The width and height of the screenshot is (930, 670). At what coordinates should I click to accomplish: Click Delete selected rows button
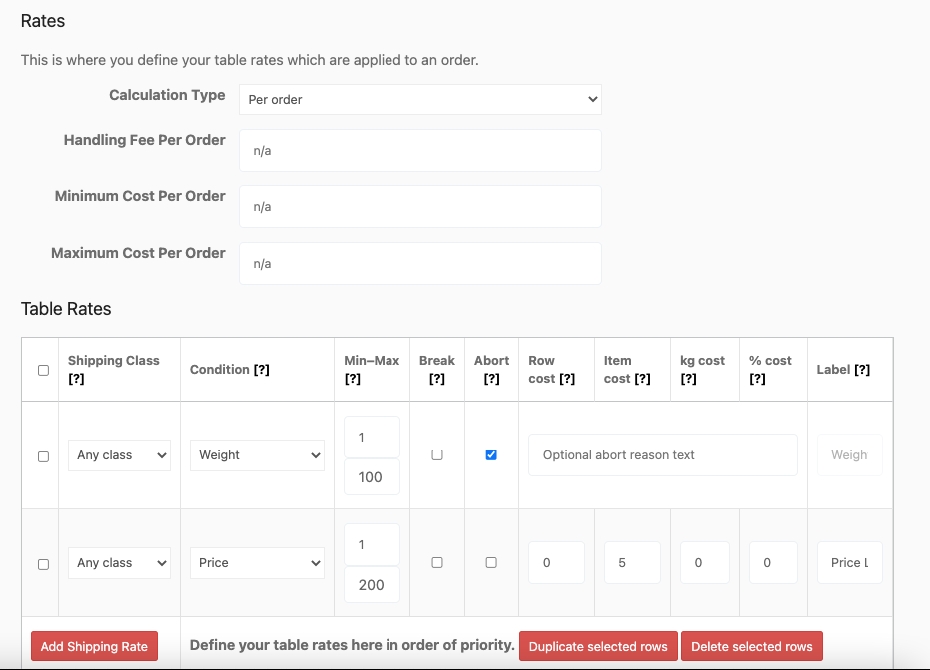point(752,646)
